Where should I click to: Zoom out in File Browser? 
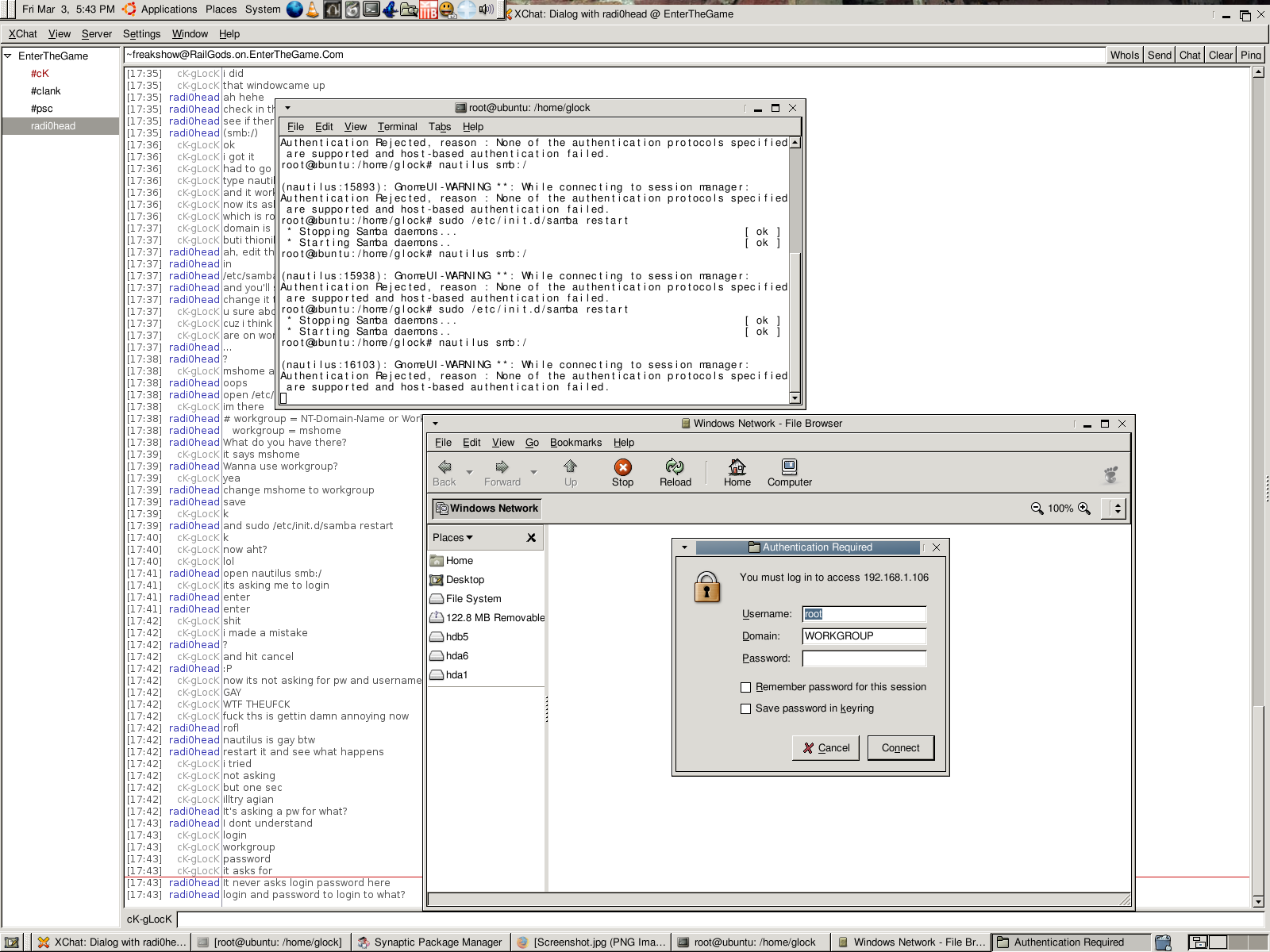pos(1037,509)
